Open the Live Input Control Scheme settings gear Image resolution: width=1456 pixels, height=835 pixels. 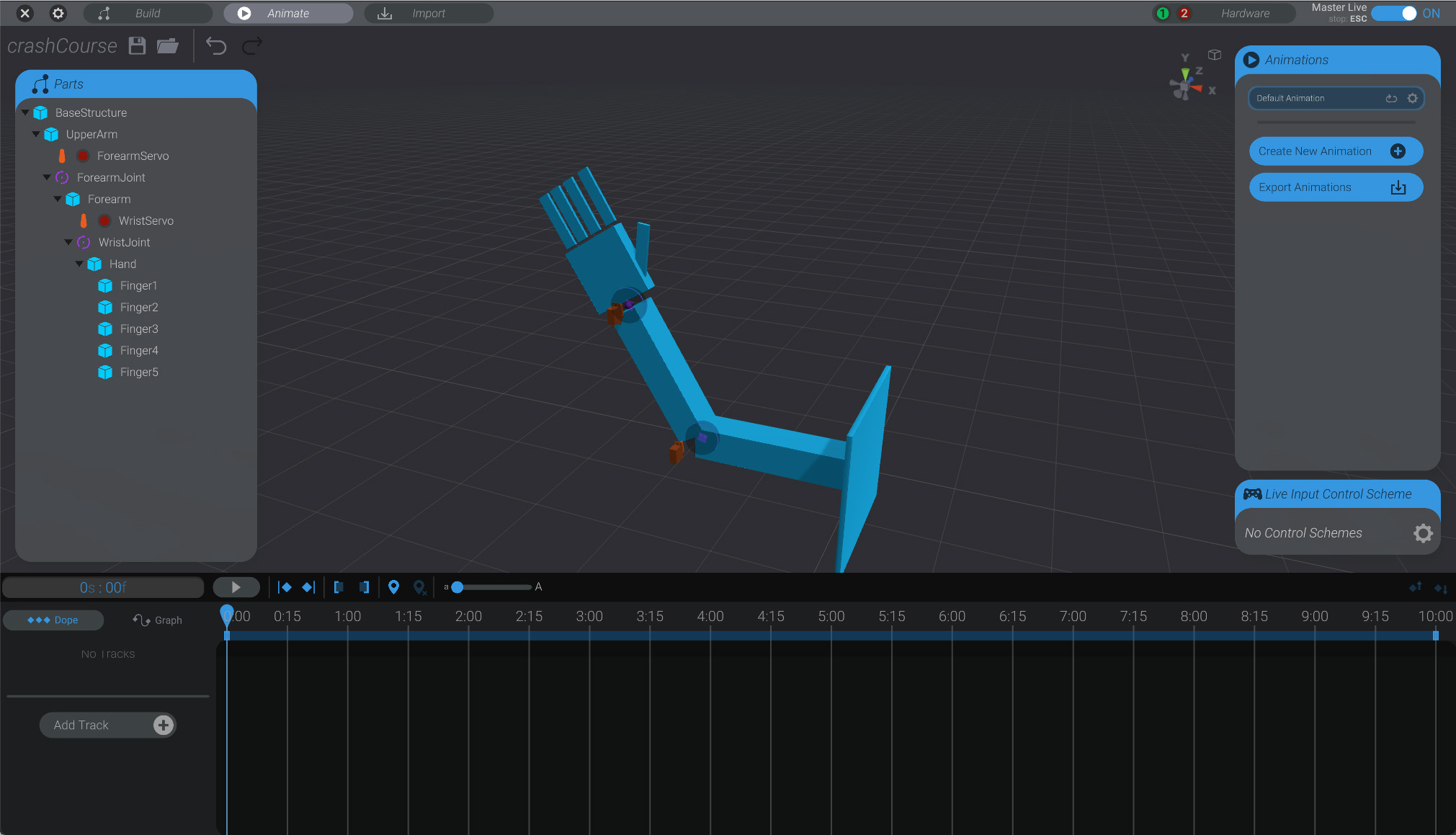(1423, 533)
